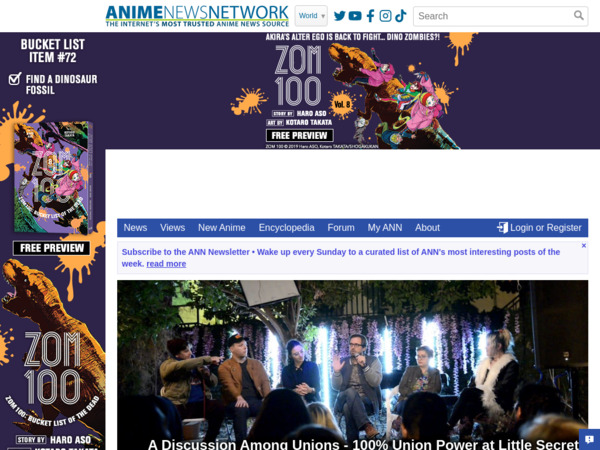Open ANN's TikTok page icon
This screenshot has height=450, width=600.
pos(400,16)
